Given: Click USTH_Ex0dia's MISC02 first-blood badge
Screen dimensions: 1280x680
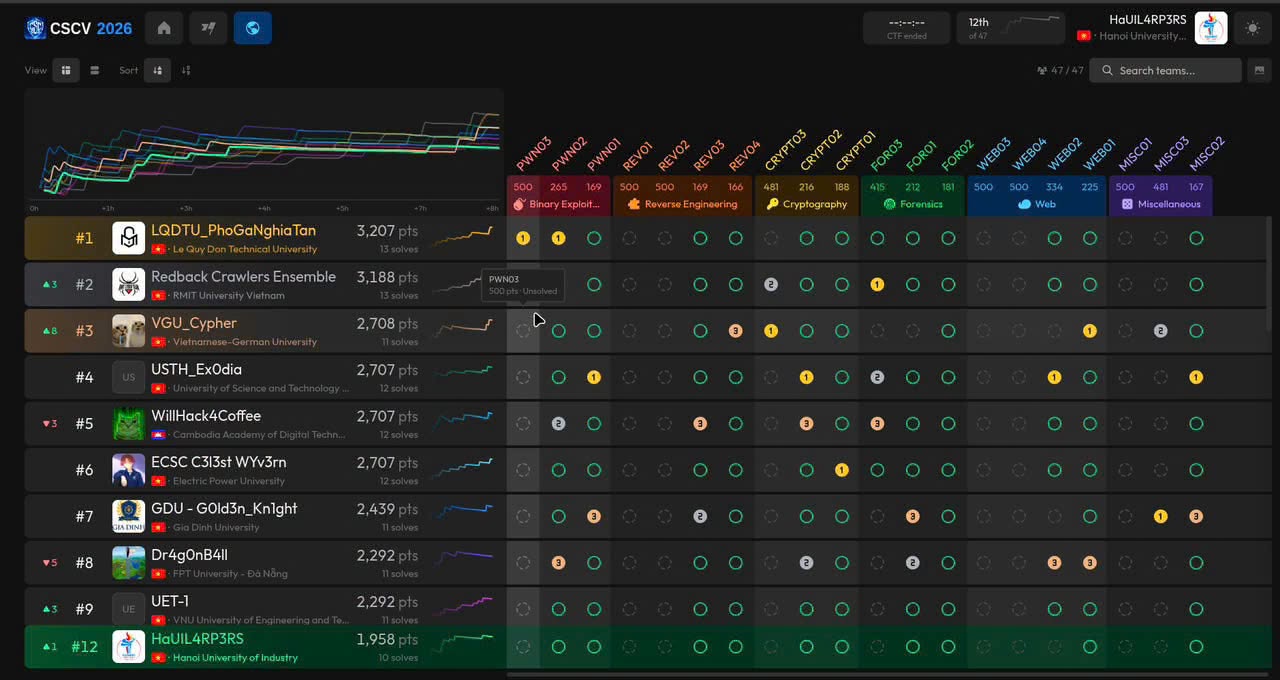Looking at the screenshot, I should (x=1196, y=377).
